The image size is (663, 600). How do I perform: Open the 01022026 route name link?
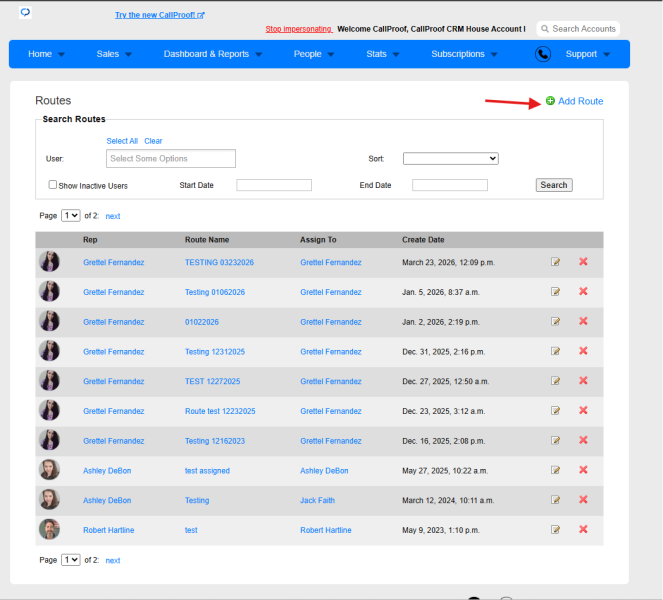pyautogui.click(x=202, y=322)
